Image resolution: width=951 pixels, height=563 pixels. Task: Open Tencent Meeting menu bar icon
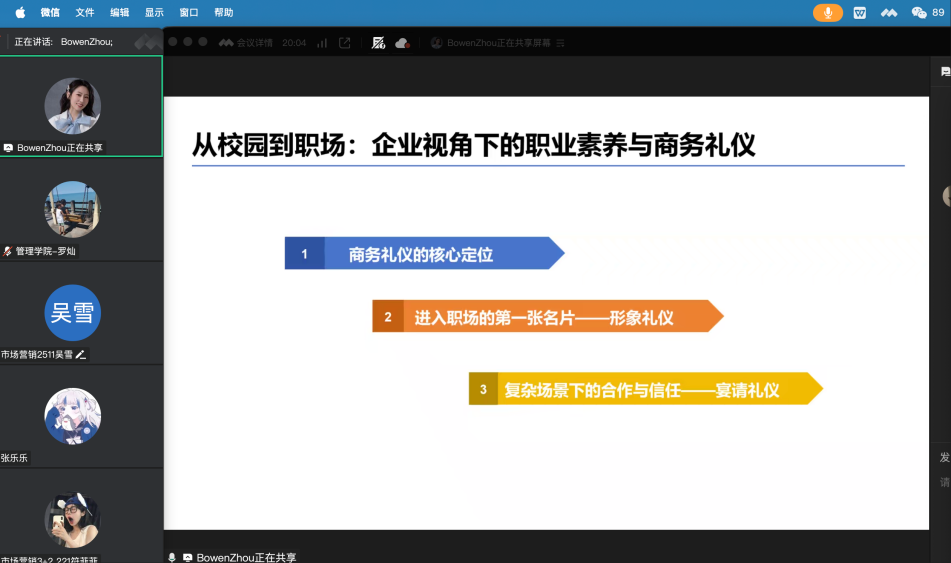point(889,12)
